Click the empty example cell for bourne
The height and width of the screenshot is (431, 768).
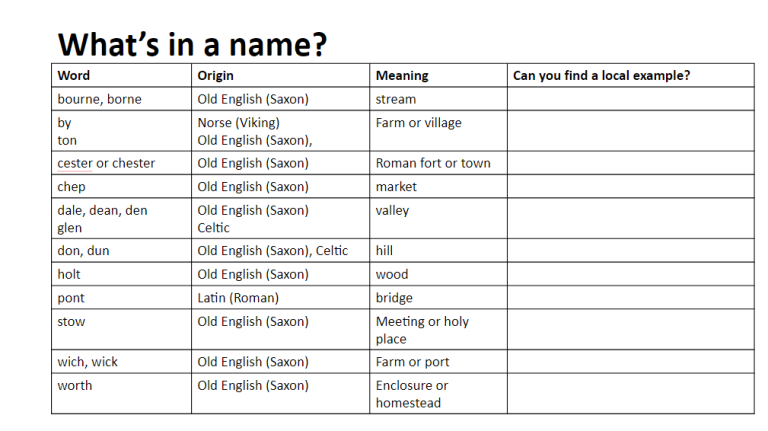pos(629,99)
